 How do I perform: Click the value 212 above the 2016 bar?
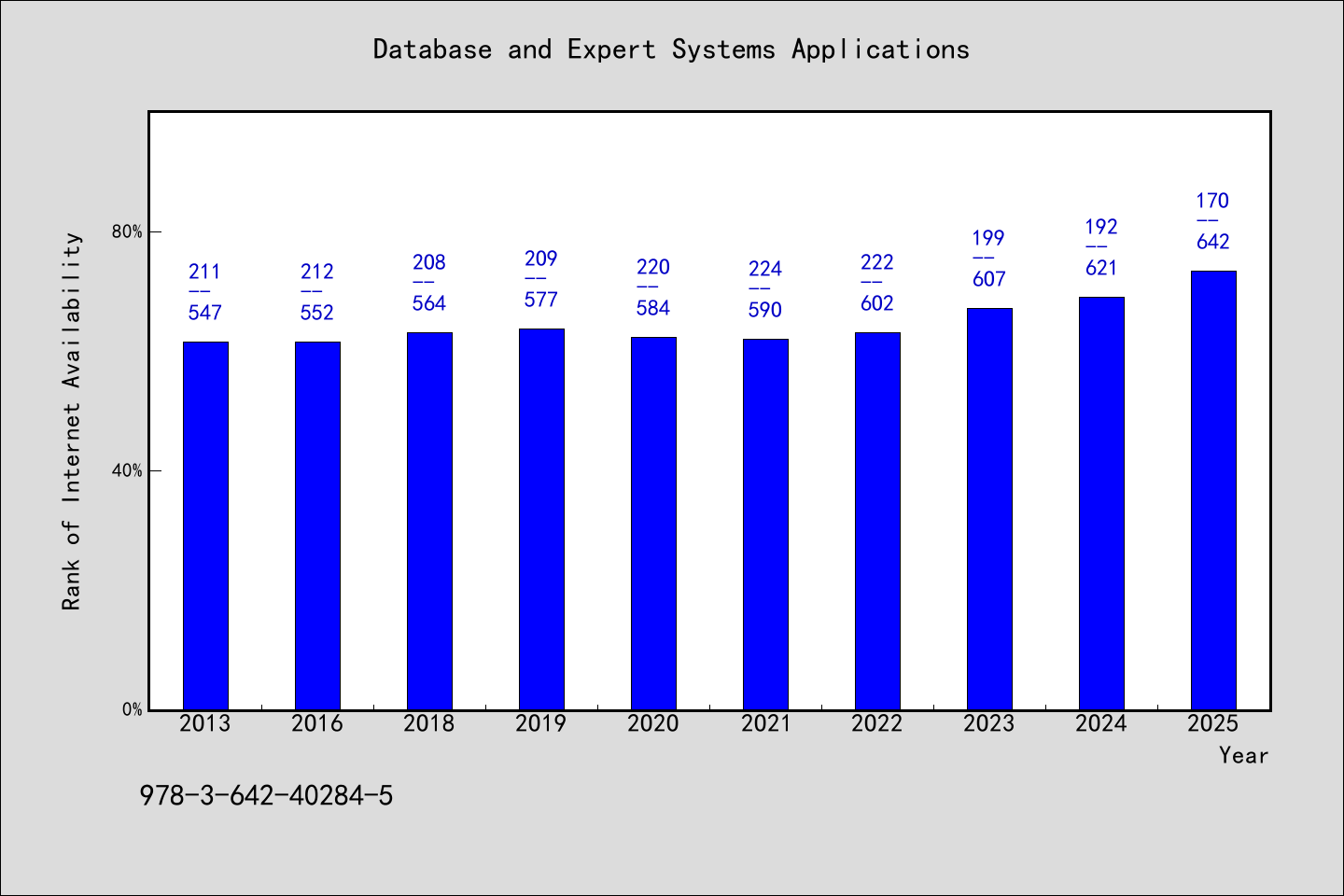(x=317, y=272)
